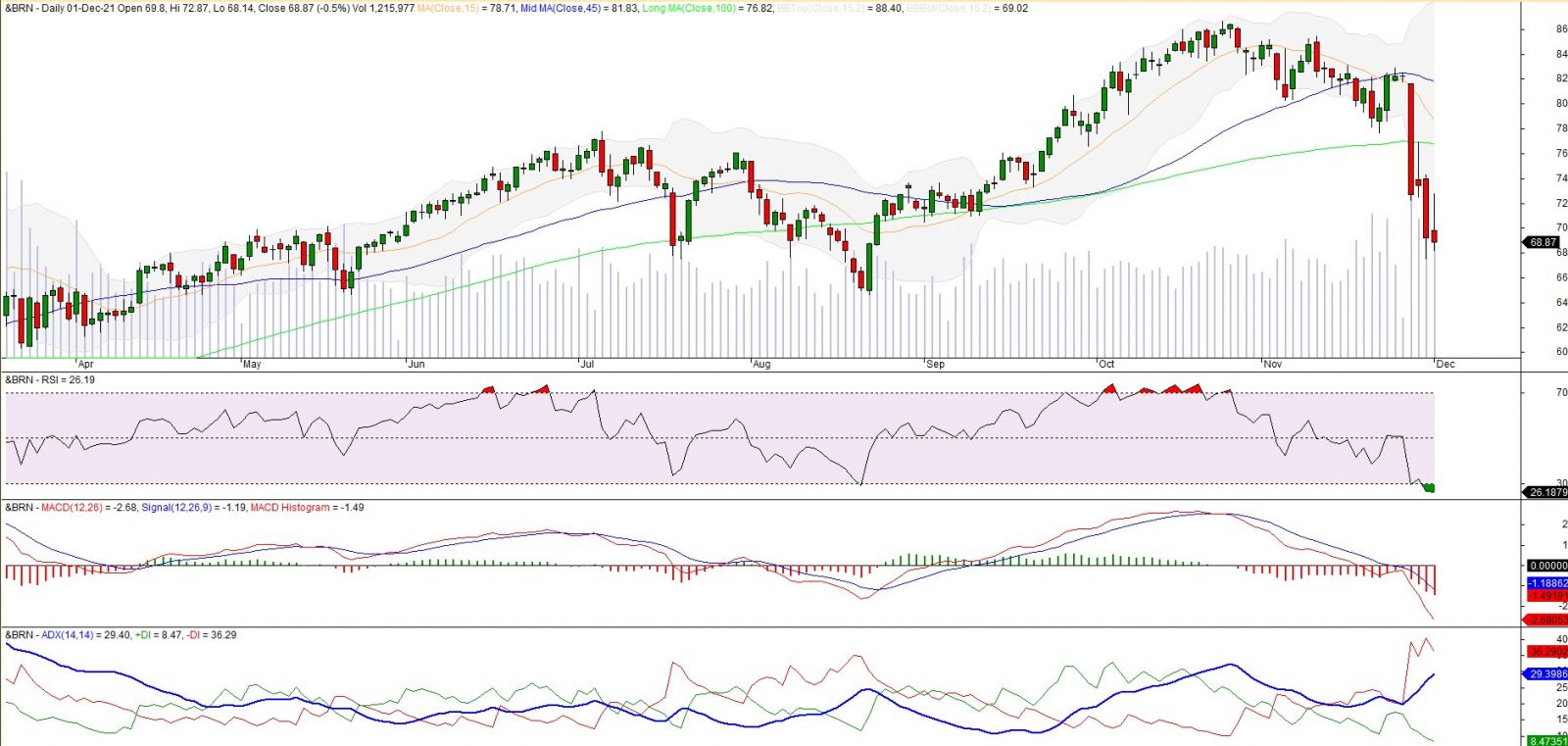This screenshot has height=746, width=1568.
Task: Select the blue Signal(12,26,9) = -1.19 label
Action: click(x=193, y=508)
